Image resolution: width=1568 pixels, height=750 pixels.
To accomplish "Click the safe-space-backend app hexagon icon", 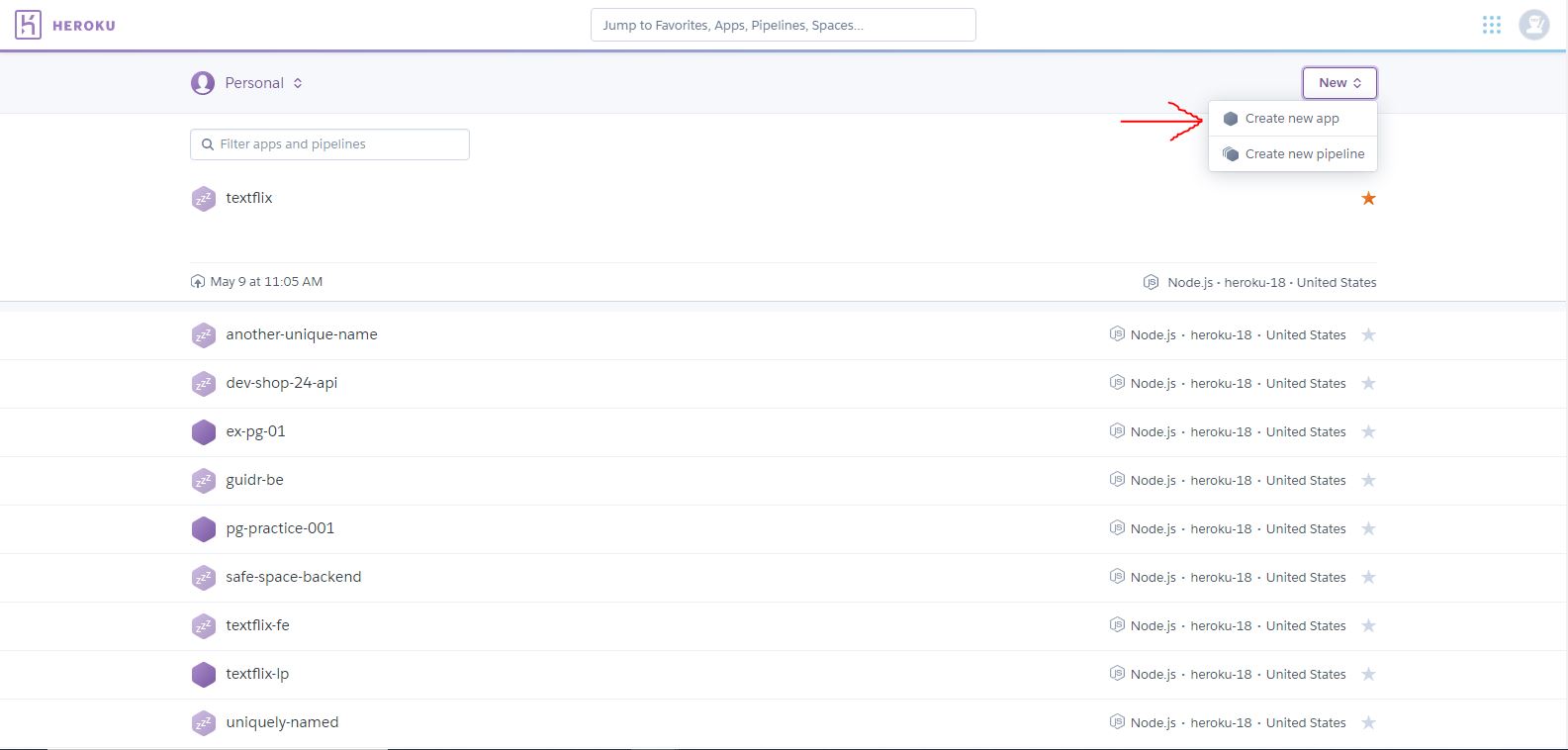I will pos(204,578).
